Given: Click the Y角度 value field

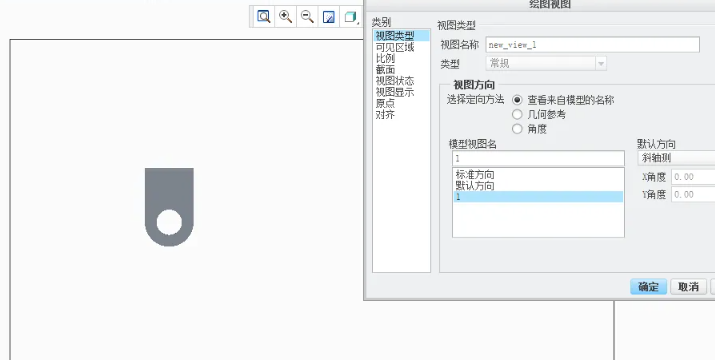Looking at the screenshot, I should pos(693,195).
